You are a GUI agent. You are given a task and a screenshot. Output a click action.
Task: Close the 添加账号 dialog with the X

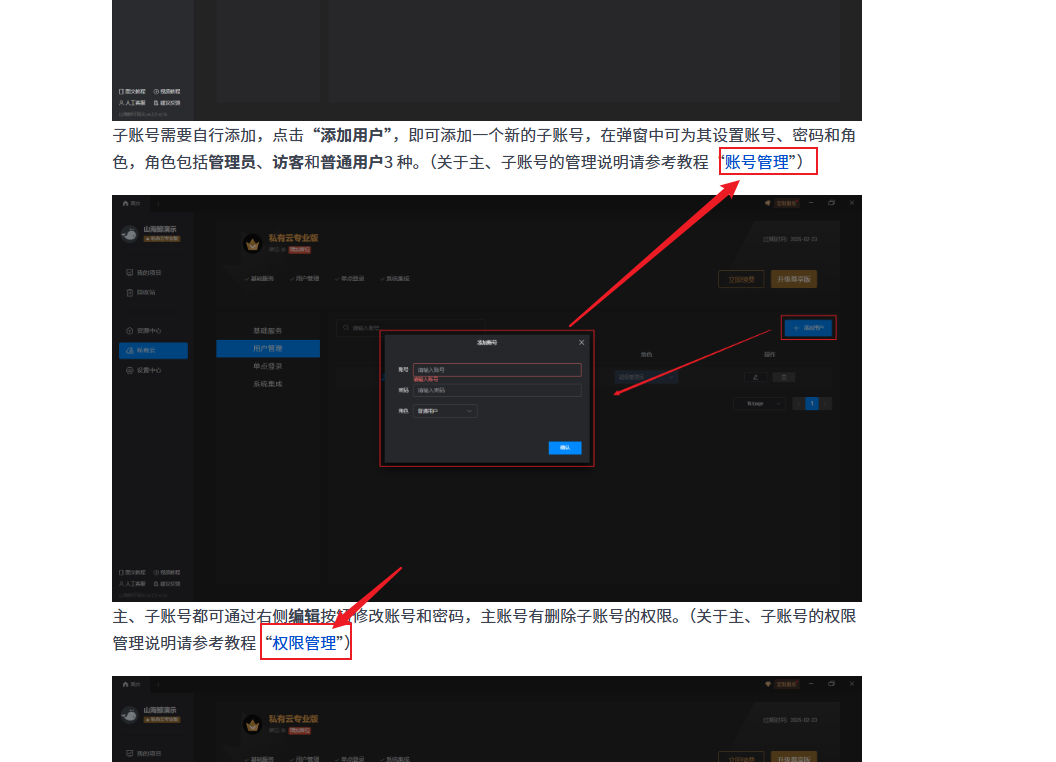point(582,342)
